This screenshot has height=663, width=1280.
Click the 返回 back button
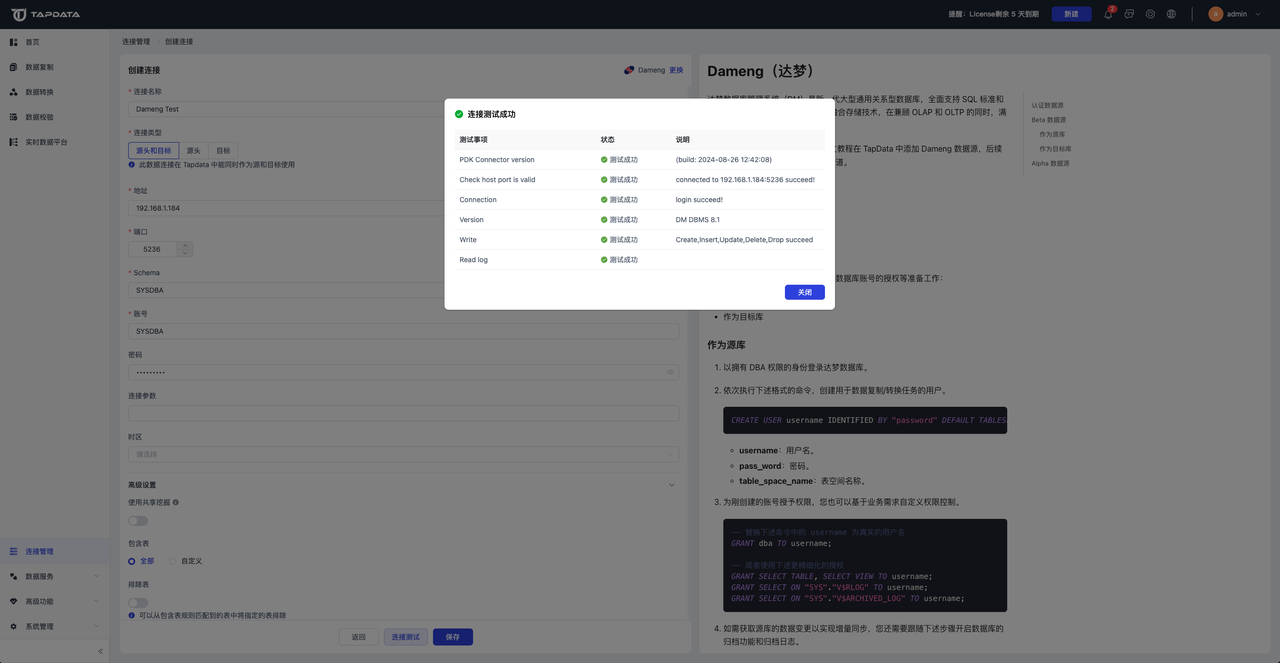pyautogui.click(x=359, y=637)
